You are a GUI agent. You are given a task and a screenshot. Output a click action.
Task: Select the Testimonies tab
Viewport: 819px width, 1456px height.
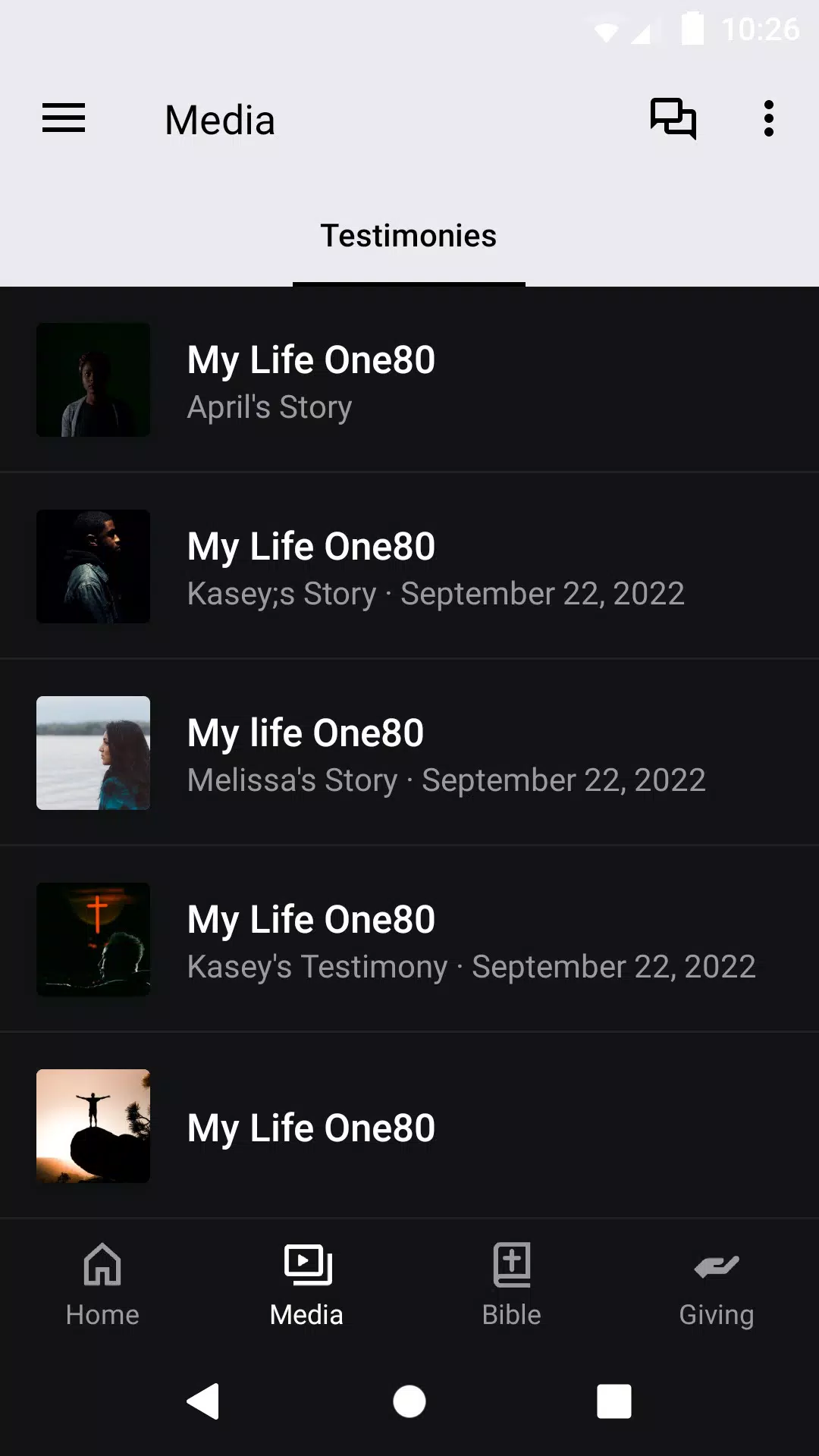[x=409, y=237]
